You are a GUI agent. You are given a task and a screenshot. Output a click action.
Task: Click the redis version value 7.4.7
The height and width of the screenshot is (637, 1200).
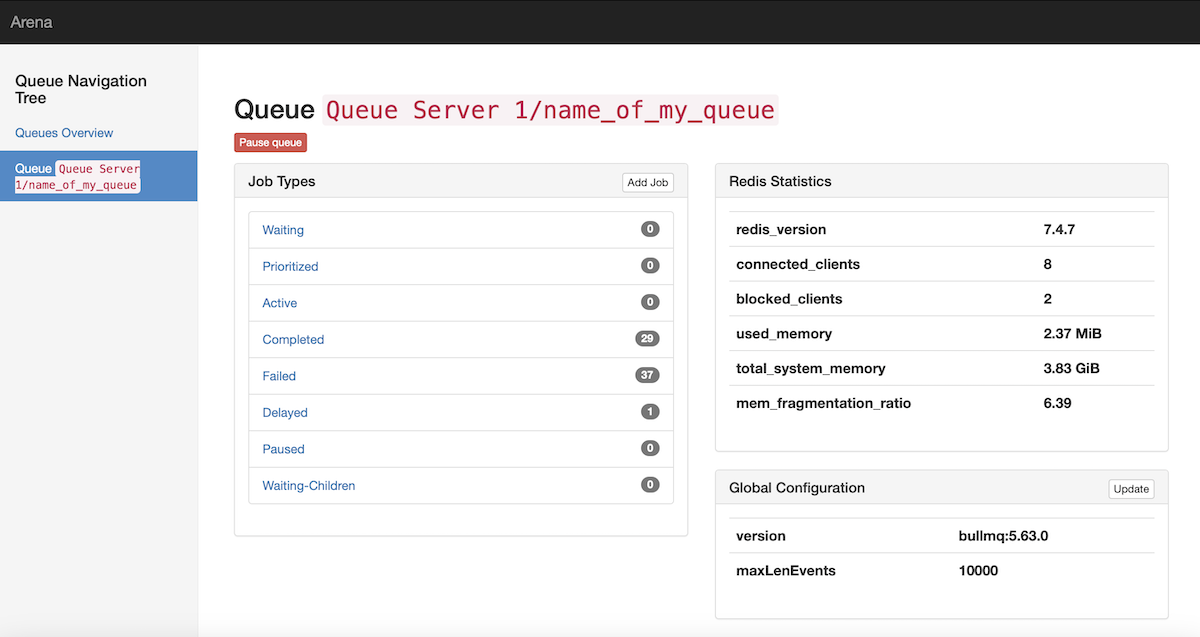click(1059, 230)
